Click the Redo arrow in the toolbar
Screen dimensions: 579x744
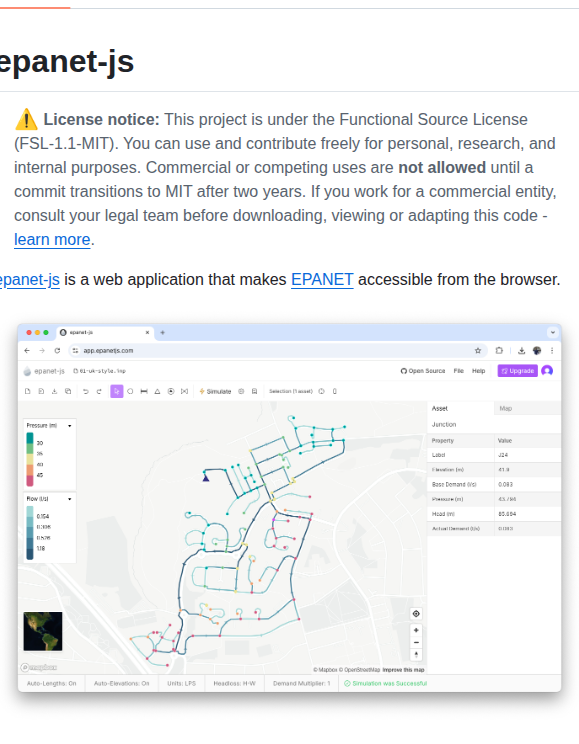pyautogui.click(x=99, y=391)
